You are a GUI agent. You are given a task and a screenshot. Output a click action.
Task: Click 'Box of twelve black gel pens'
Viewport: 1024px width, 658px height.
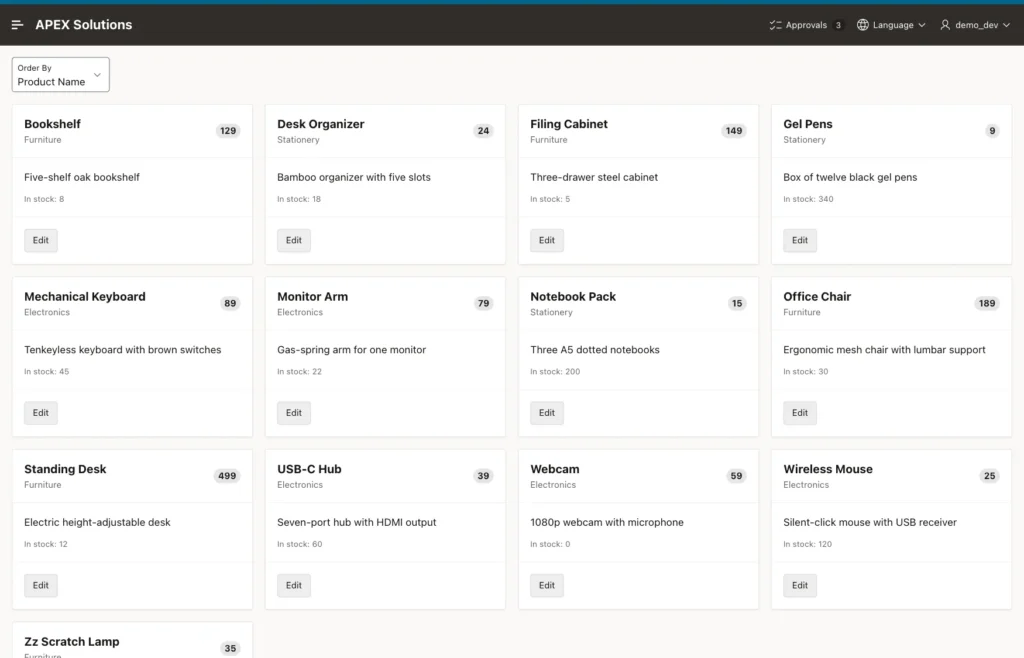point(850,177)
